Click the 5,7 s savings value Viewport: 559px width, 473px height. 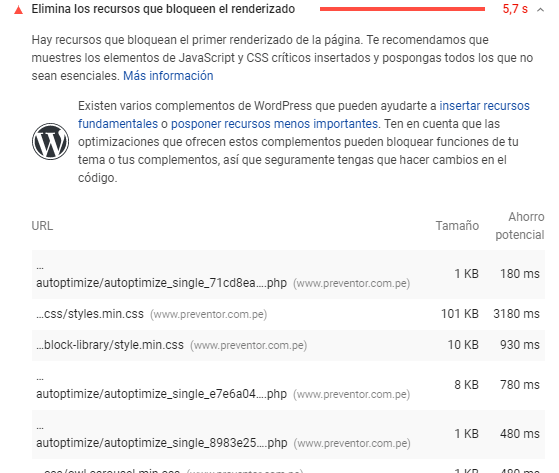[515, 9]
